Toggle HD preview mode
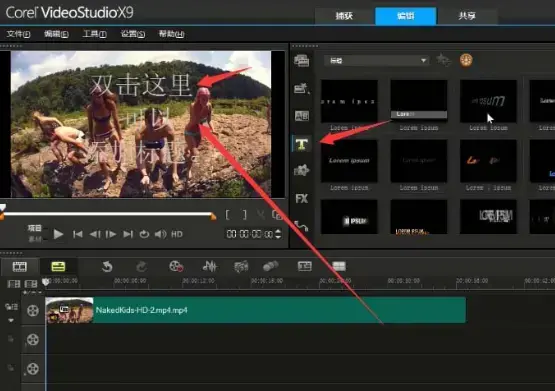 (x=177, y=234)
